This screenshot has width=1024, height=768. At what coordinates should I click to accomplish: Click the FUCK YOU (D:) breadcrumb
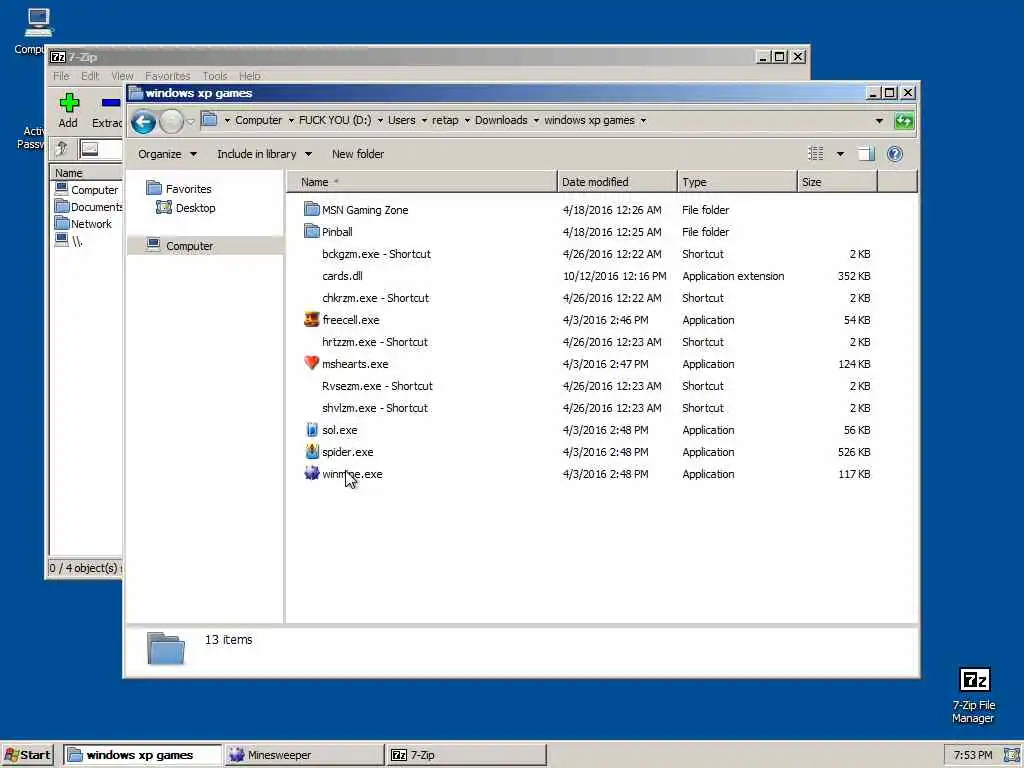[x=335, y=120]
